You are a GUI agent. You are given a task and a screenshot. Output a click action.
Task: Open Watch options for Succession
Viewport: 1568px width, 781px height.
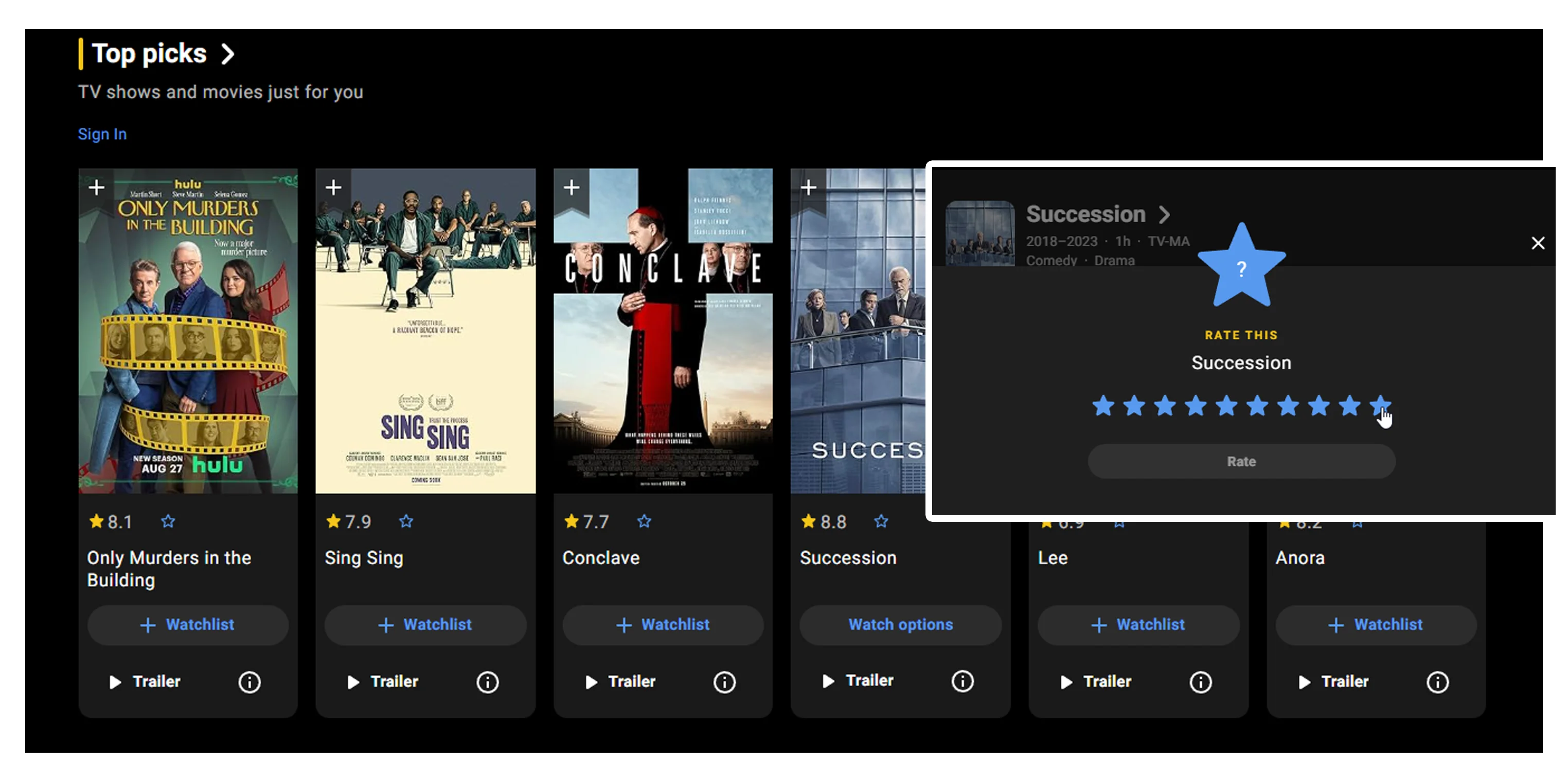[900, 625]
